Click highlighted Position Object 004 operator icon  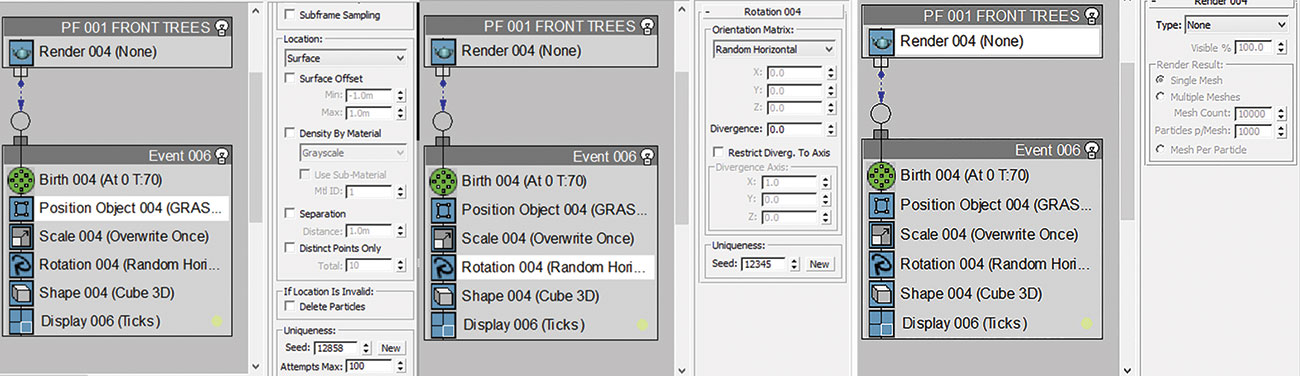pos(21,209)
